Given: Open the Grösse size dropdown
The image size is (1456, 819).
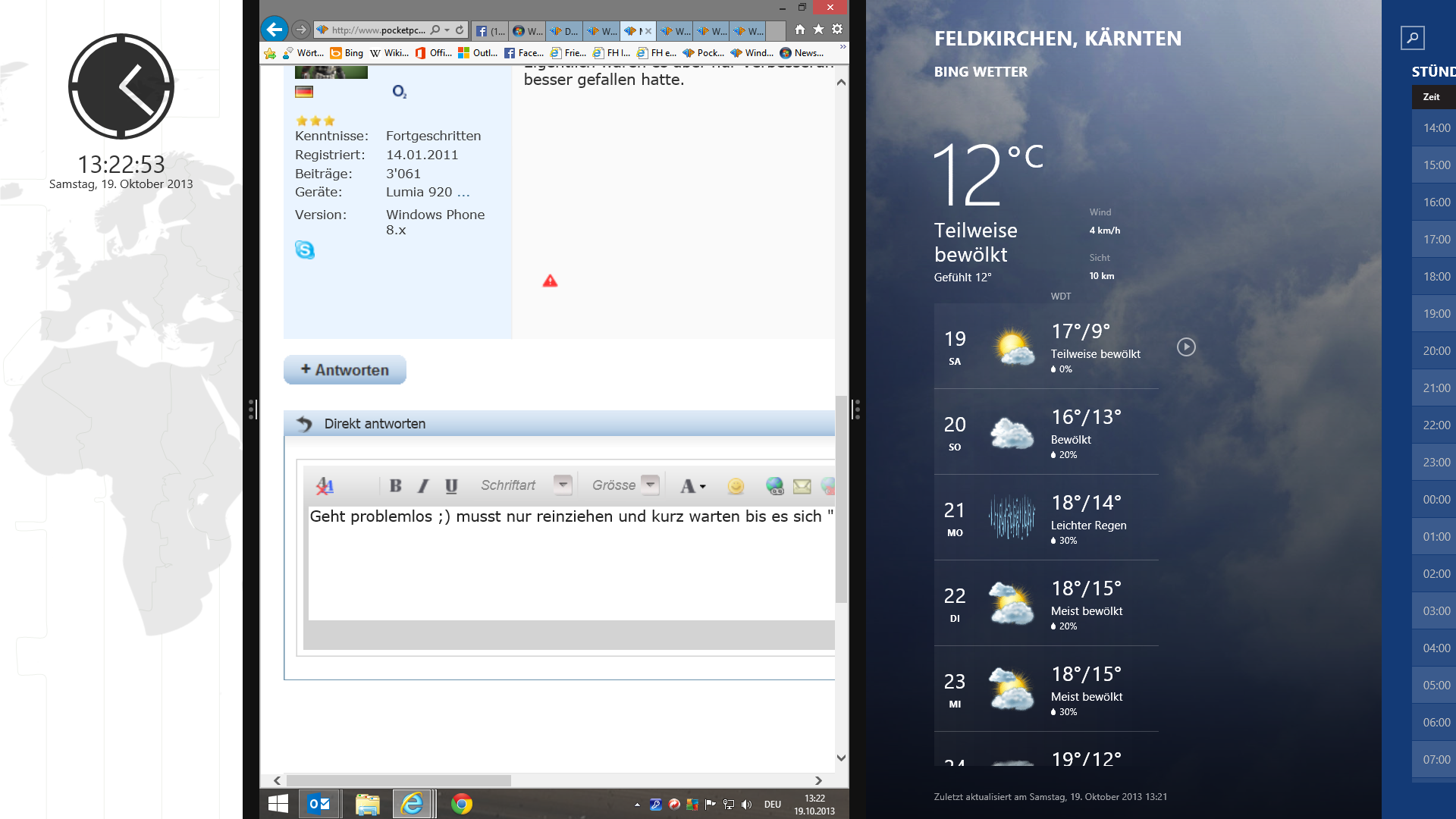Looking at the screenshot, I should (650, 485).
